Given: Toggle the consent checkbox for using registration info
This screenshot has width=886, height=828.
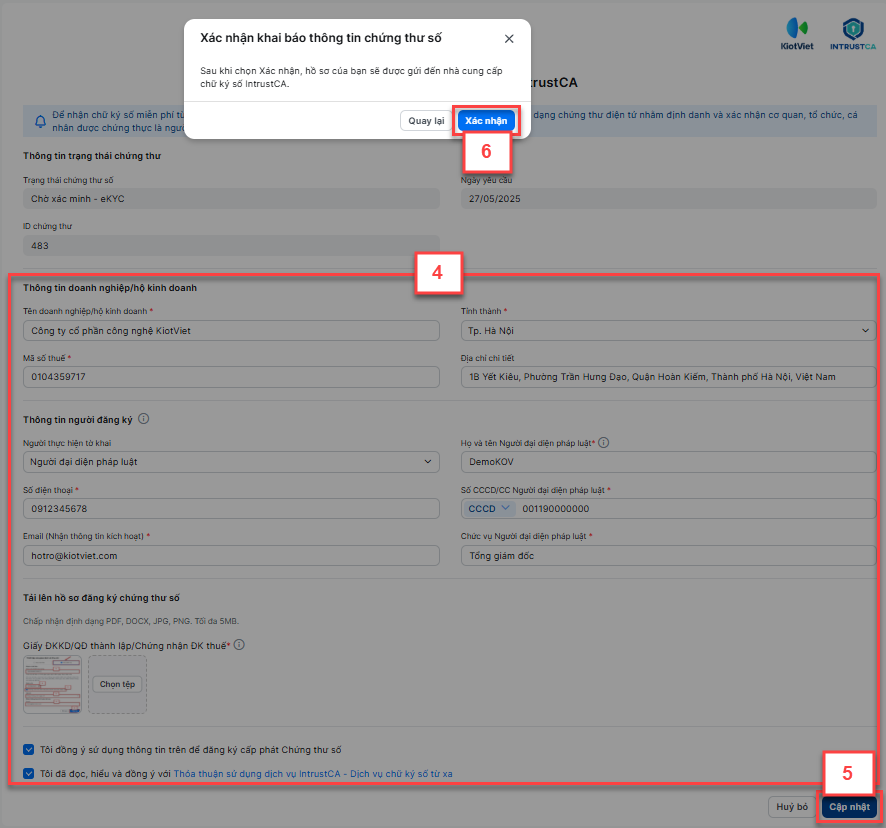Looking at the screenshot, I should click(x=28, y=749).
